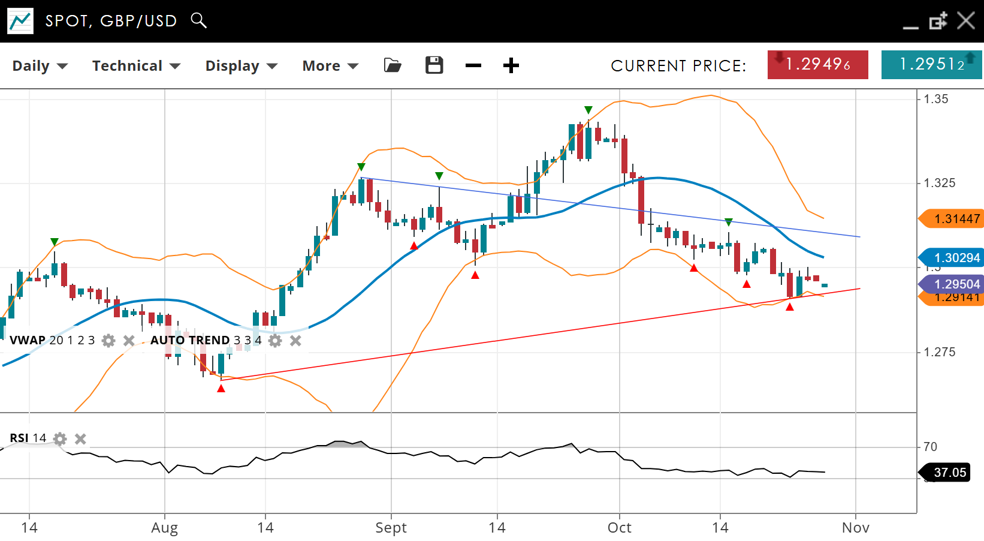
Task: Click the teal buy price 1.29512
Action: click(931, 65)
